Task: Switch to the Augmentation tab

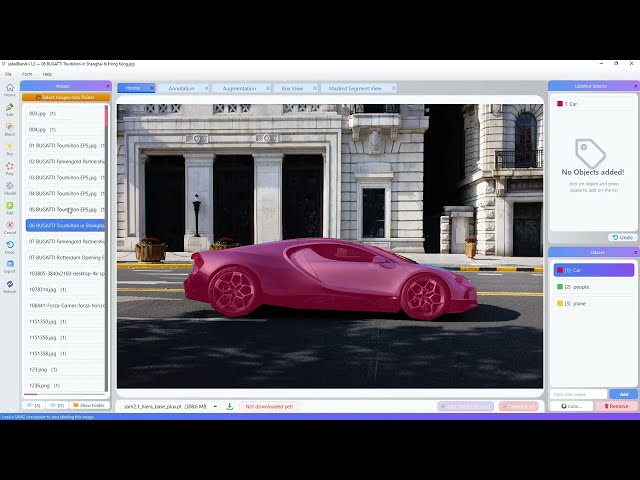Action: tap(239, 88)
